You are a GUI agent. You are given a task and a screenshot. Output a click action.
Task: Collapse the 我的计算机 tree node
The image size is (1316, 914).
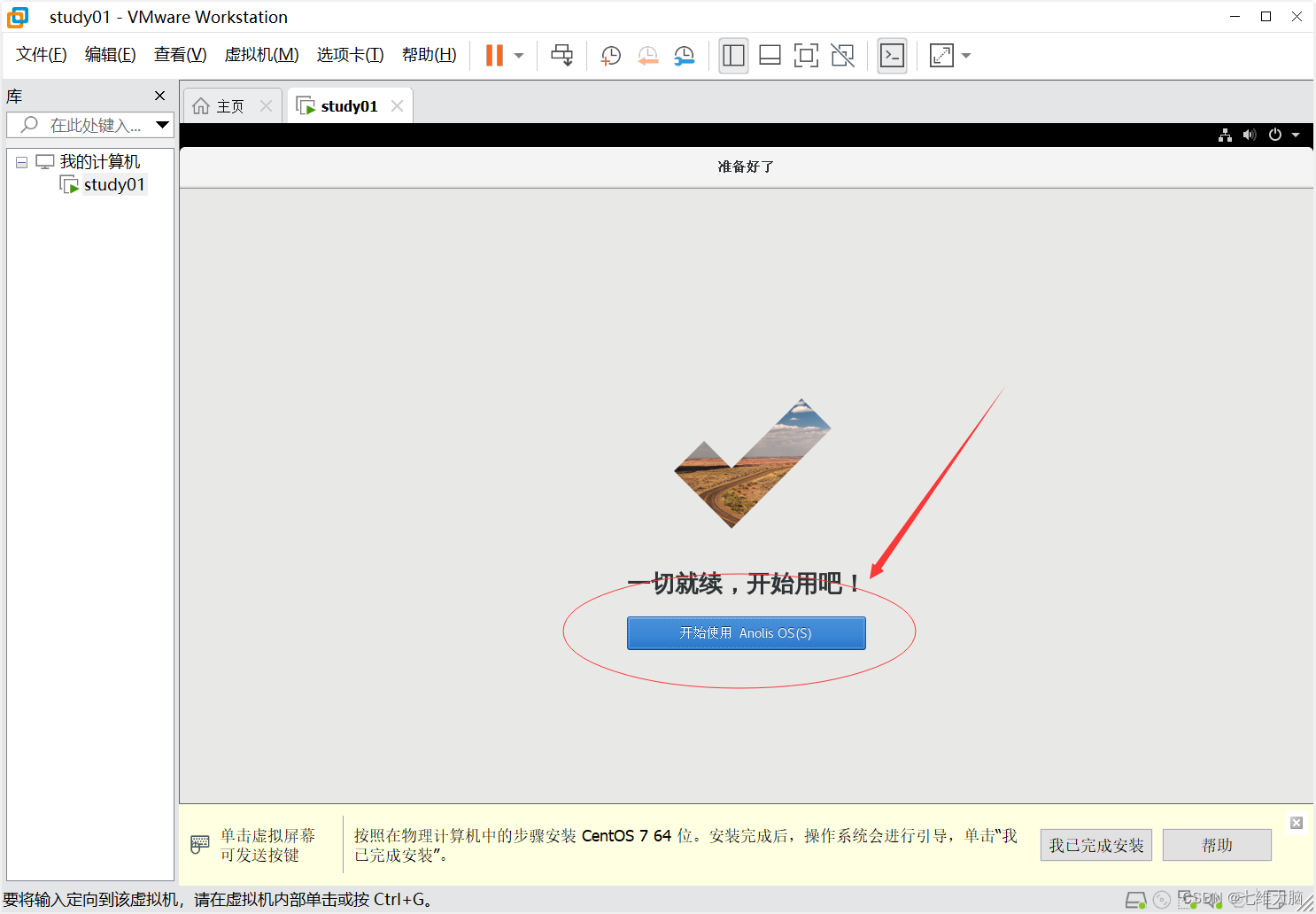coord(21,162)
